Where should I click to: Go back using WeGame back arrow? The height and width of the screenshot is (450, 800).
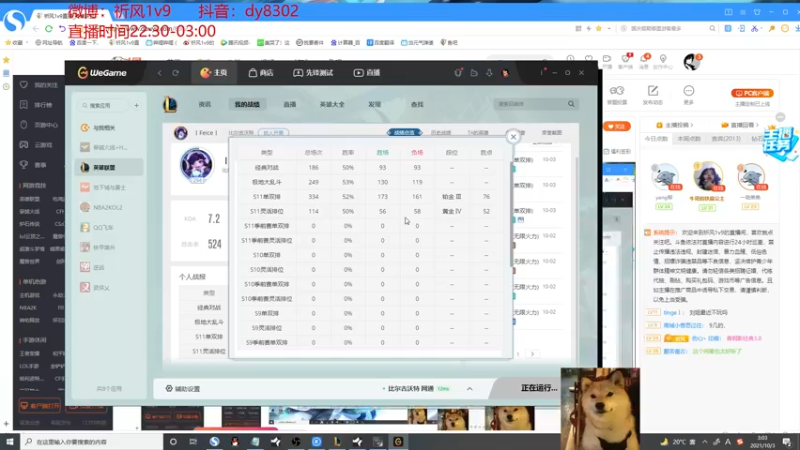(160, 73)
